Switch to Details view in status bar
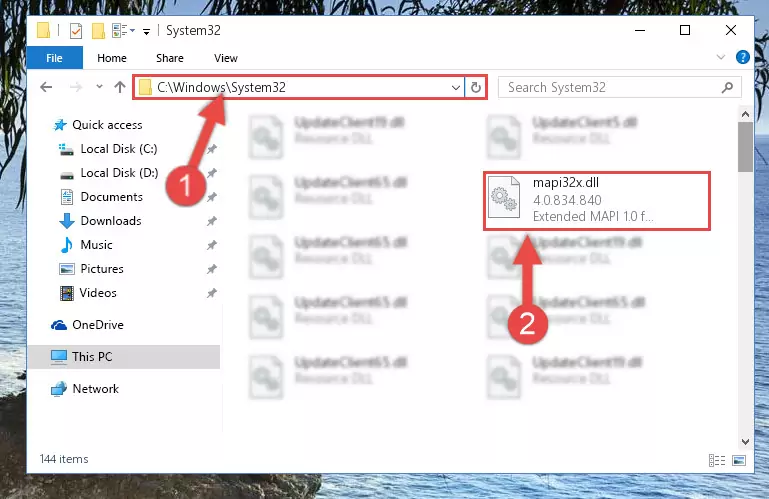Viewport: 769px width, 499px height. point(717,460)
